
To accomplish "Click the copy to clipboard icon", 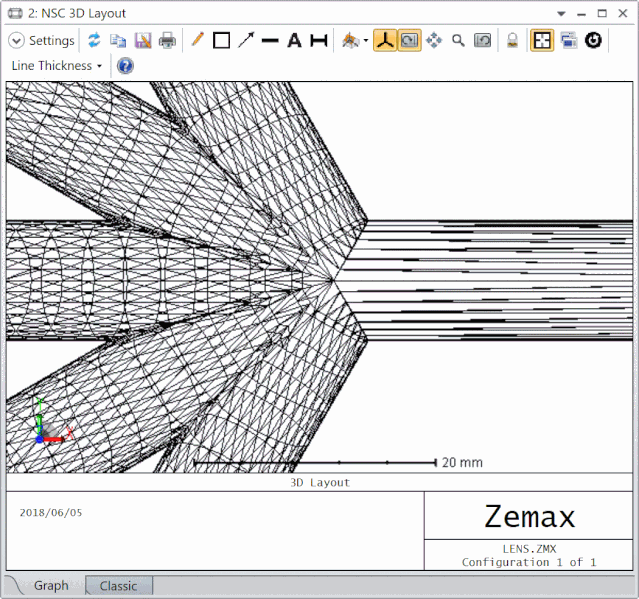I will point(118,40).
